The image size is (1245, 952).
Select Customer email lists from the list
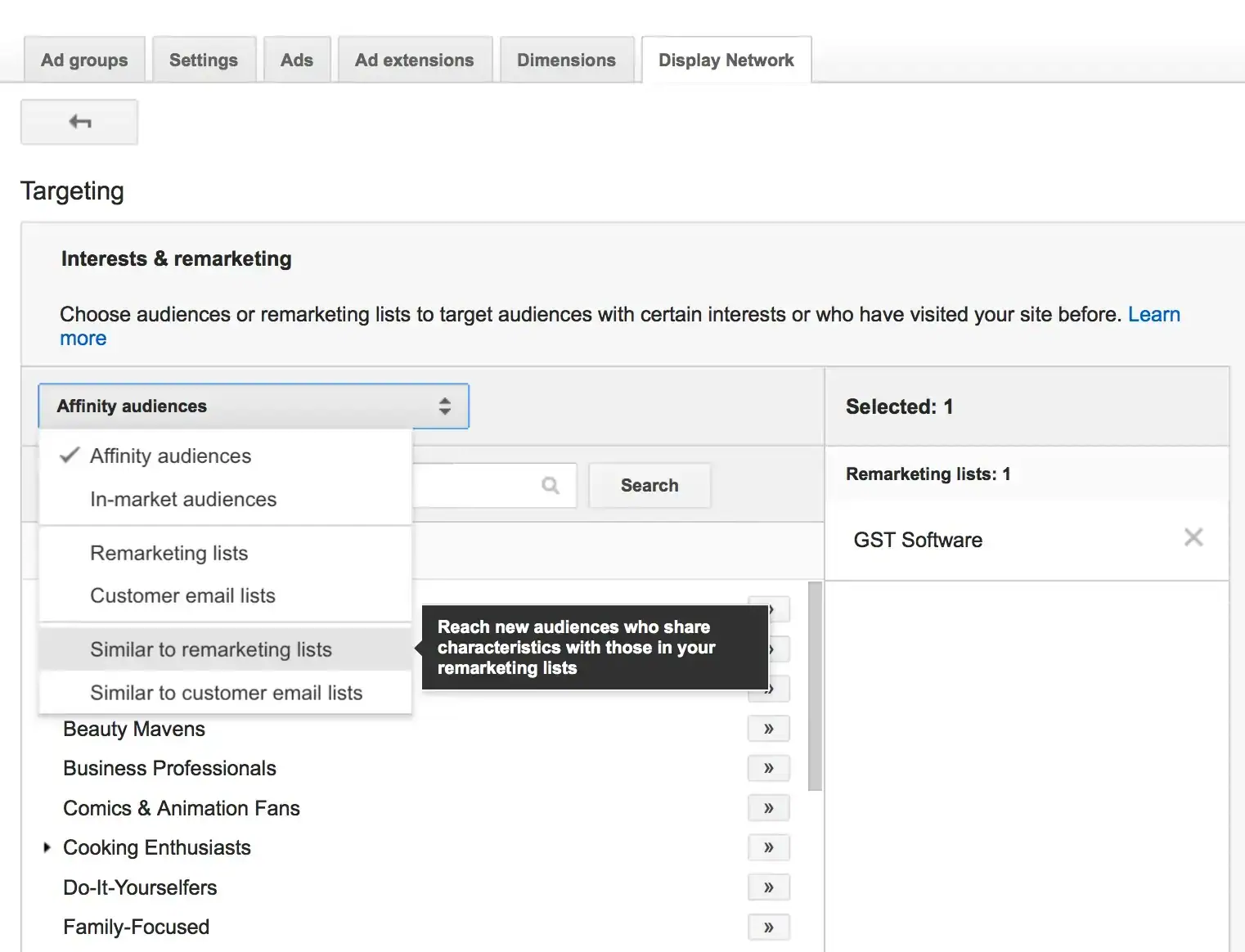[x=182, y=595]
